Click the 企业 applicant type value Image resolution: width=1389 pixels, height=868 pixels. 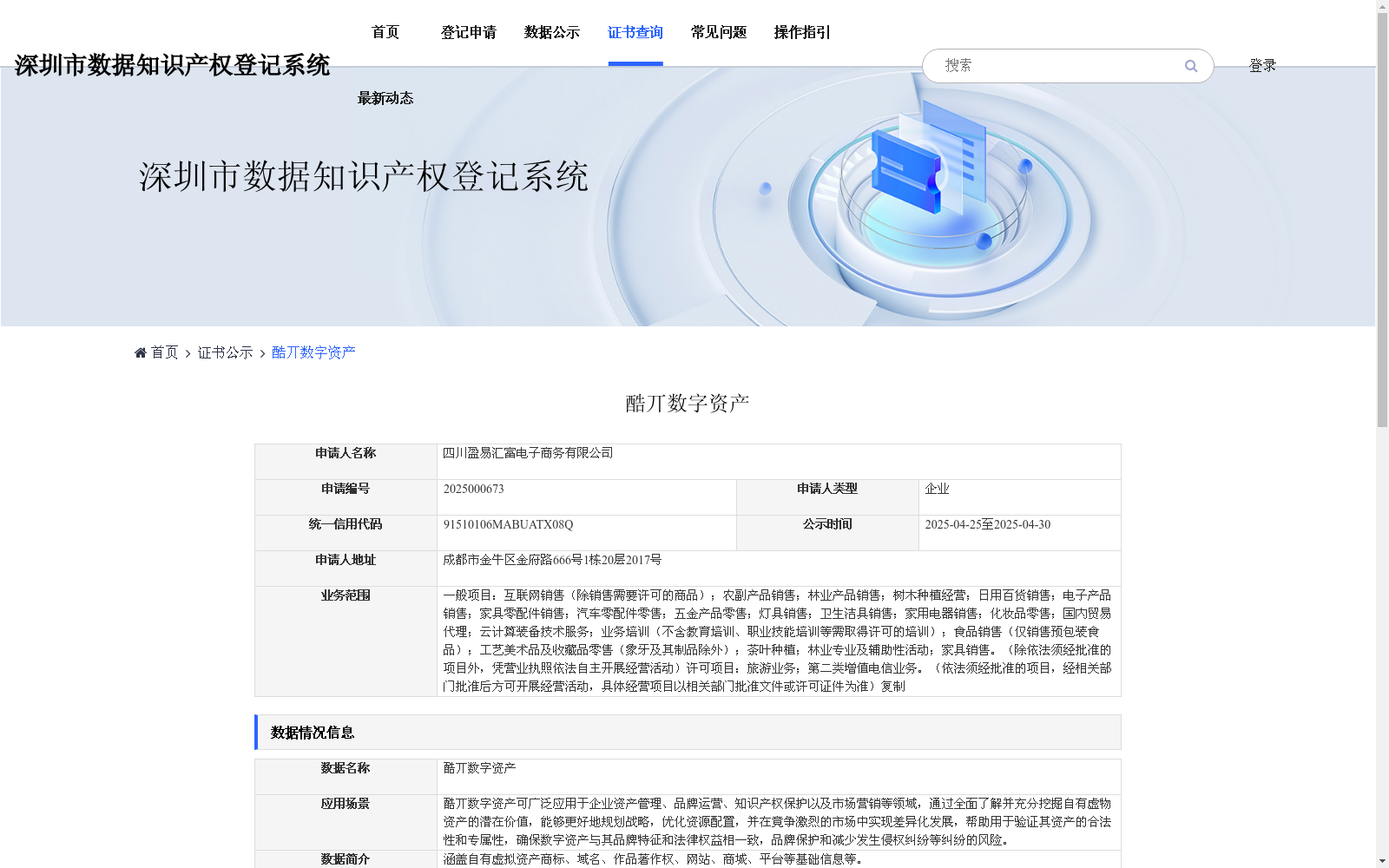937,489
